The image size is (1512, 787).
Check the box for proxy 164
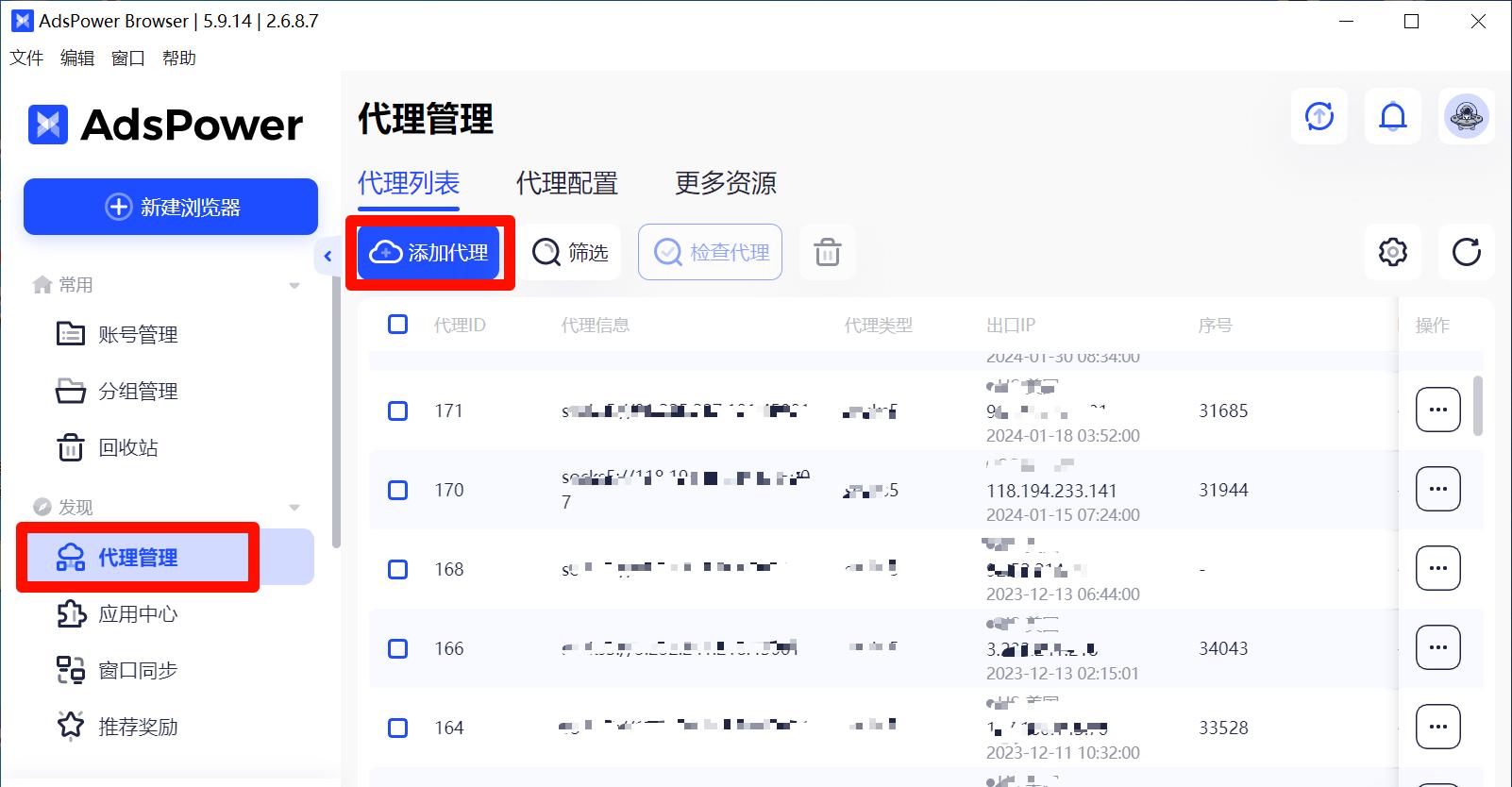click(x=398, y=728)
